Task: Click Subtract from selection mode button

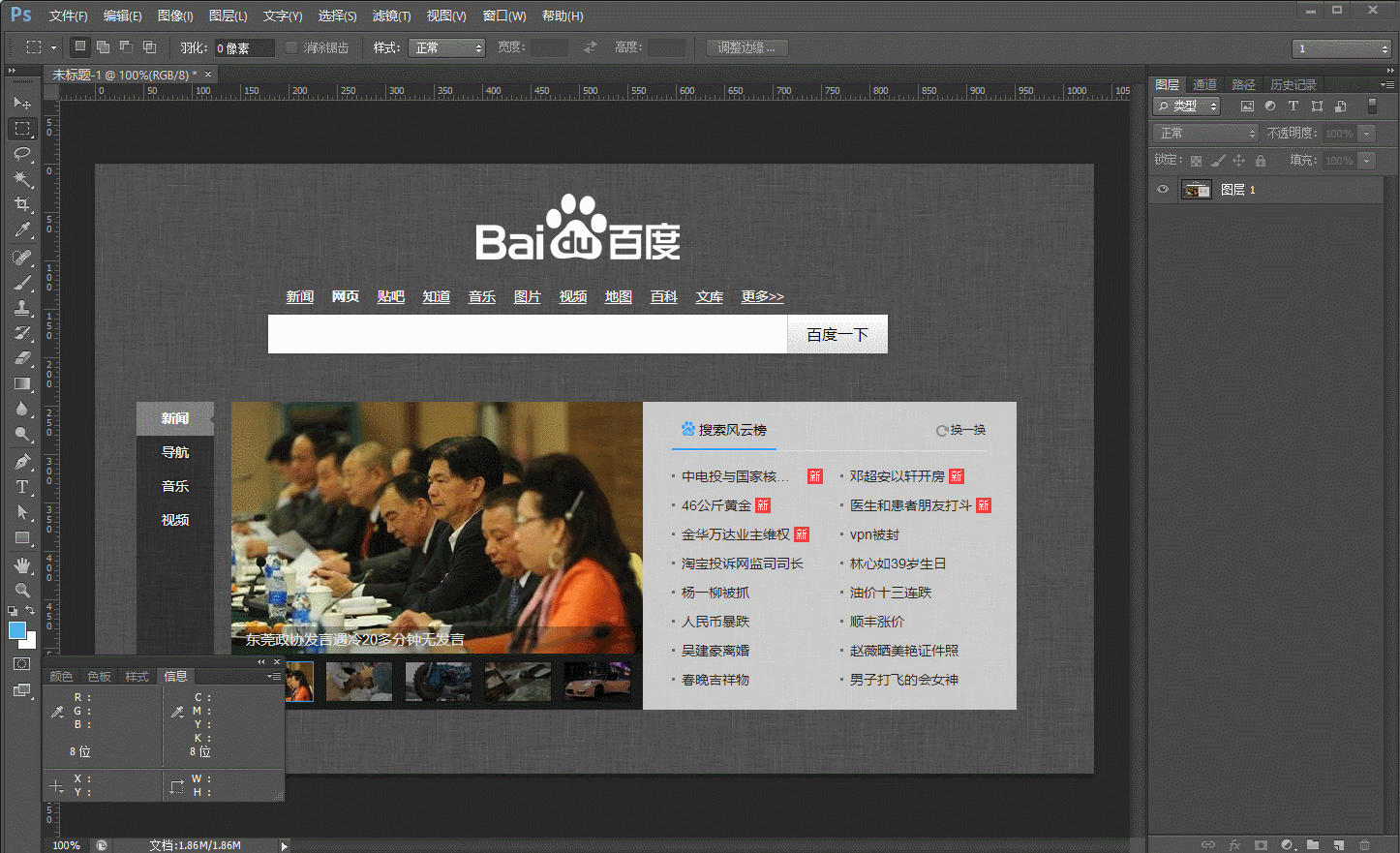Action: pos(126,46)
